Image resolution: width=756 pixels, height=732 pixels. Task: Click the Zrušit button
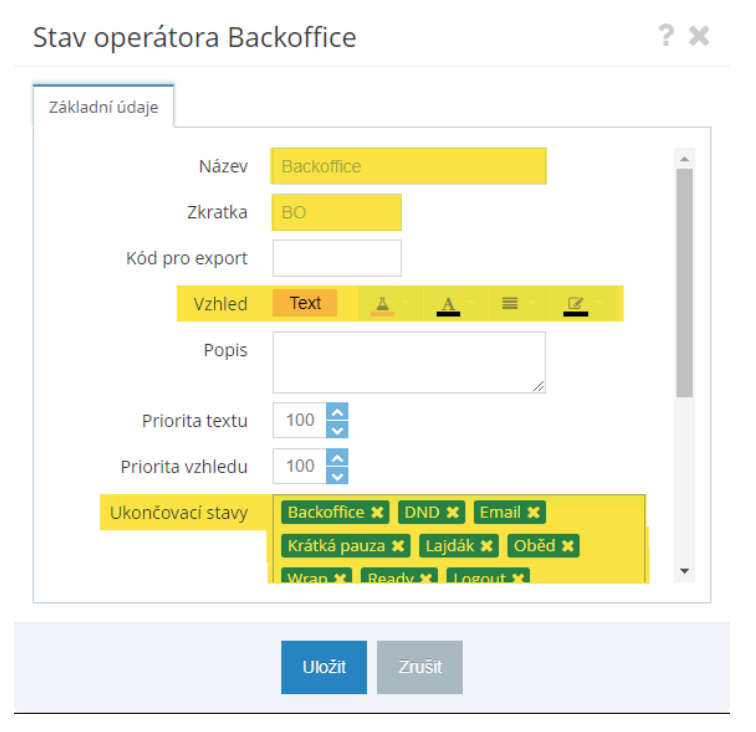pyautogui.click(x=420, y=667)
